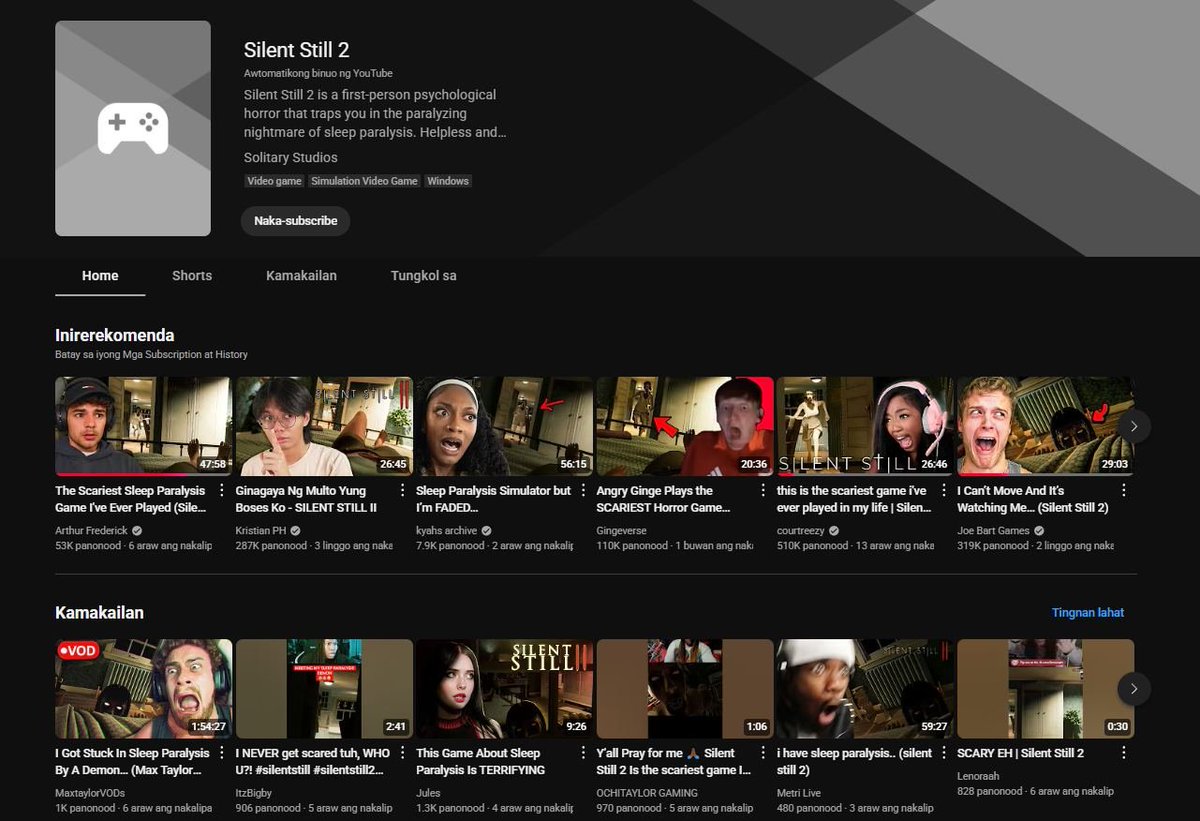1200x821 pixels.
Task: Play the 9:26 Jules video thumbnail
Action: [504, 689]
